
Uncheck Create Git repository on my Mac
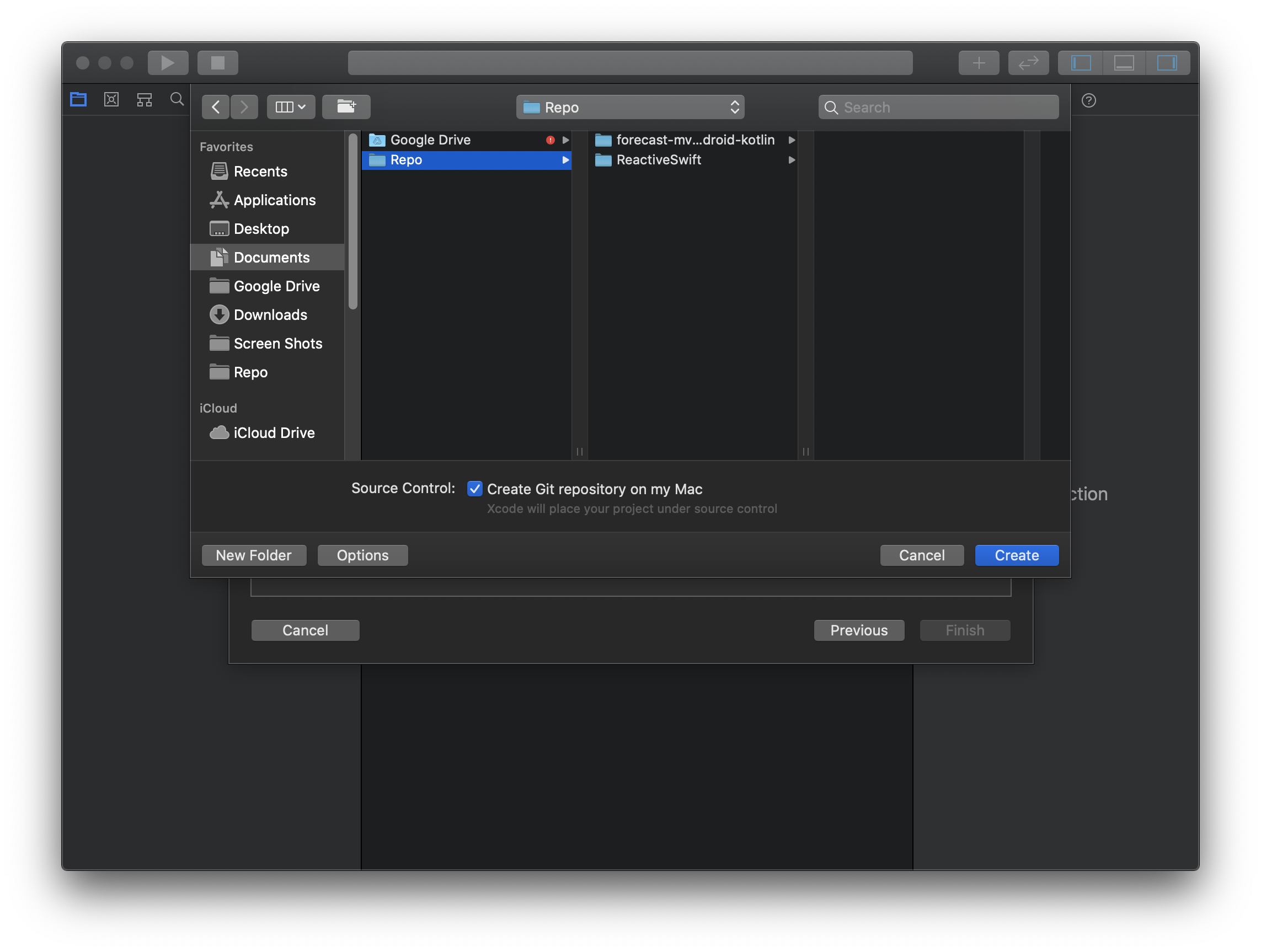[474, 489]
